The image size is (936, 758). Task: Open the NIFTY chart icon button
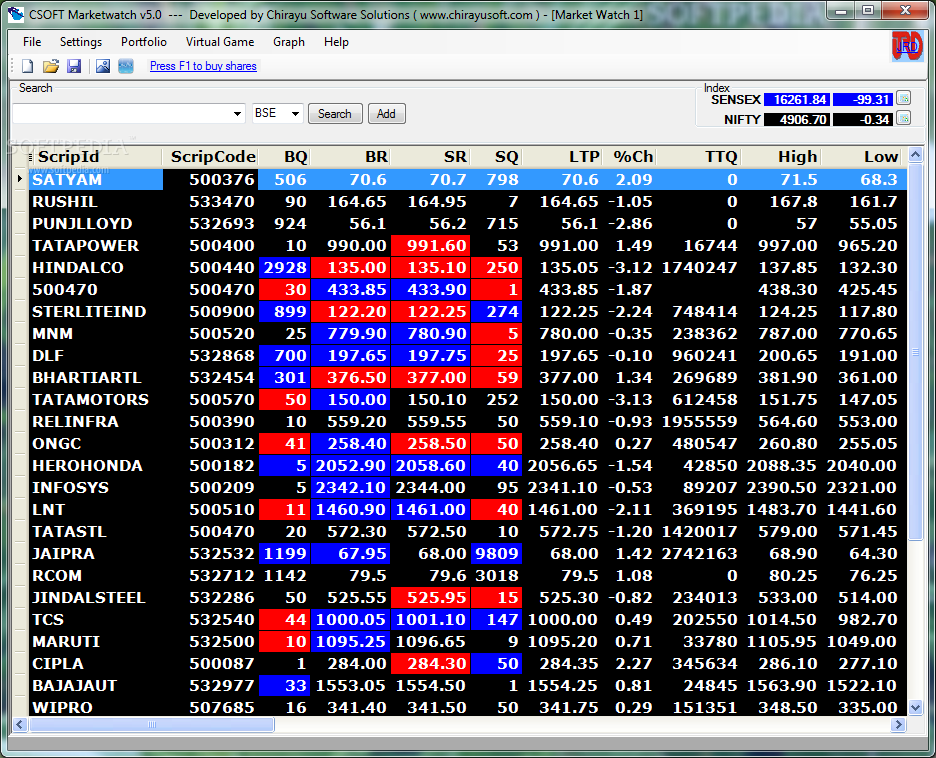pos(904,119)
